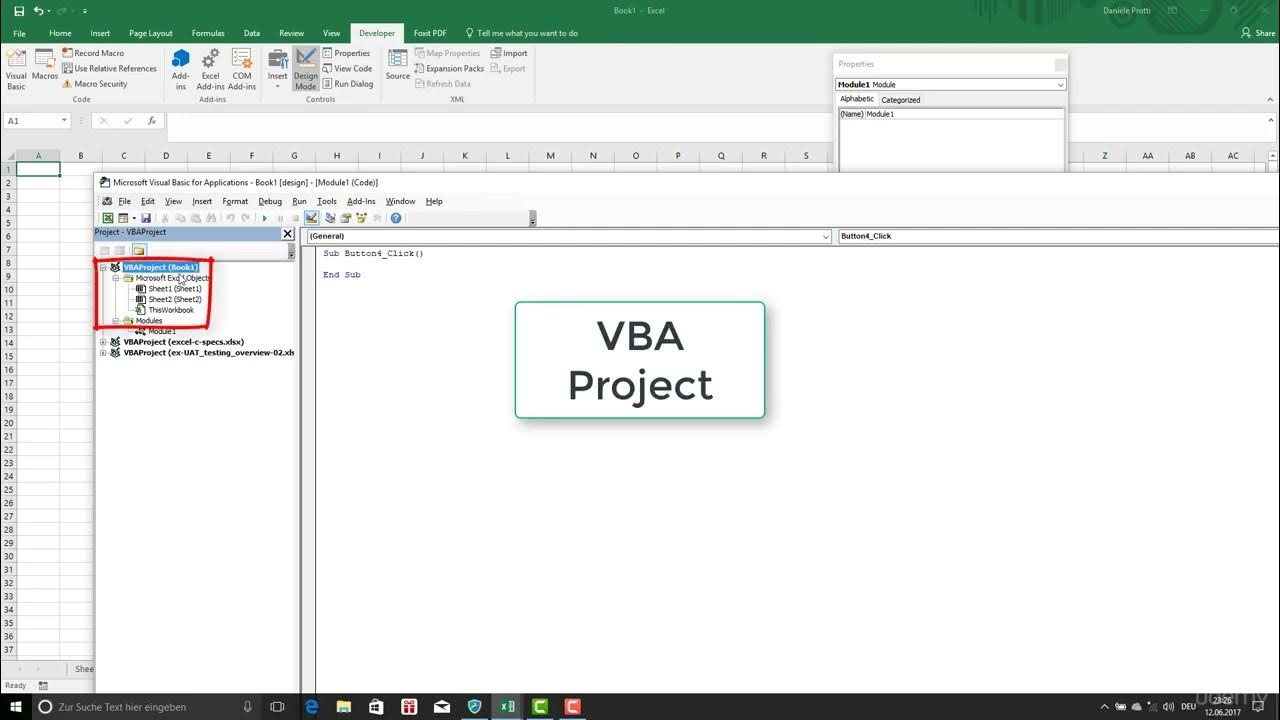Open Object Browser from VBA toolbar
Image resolution: width=1280 pixels, height=720 pixels.
click(362, 218)
